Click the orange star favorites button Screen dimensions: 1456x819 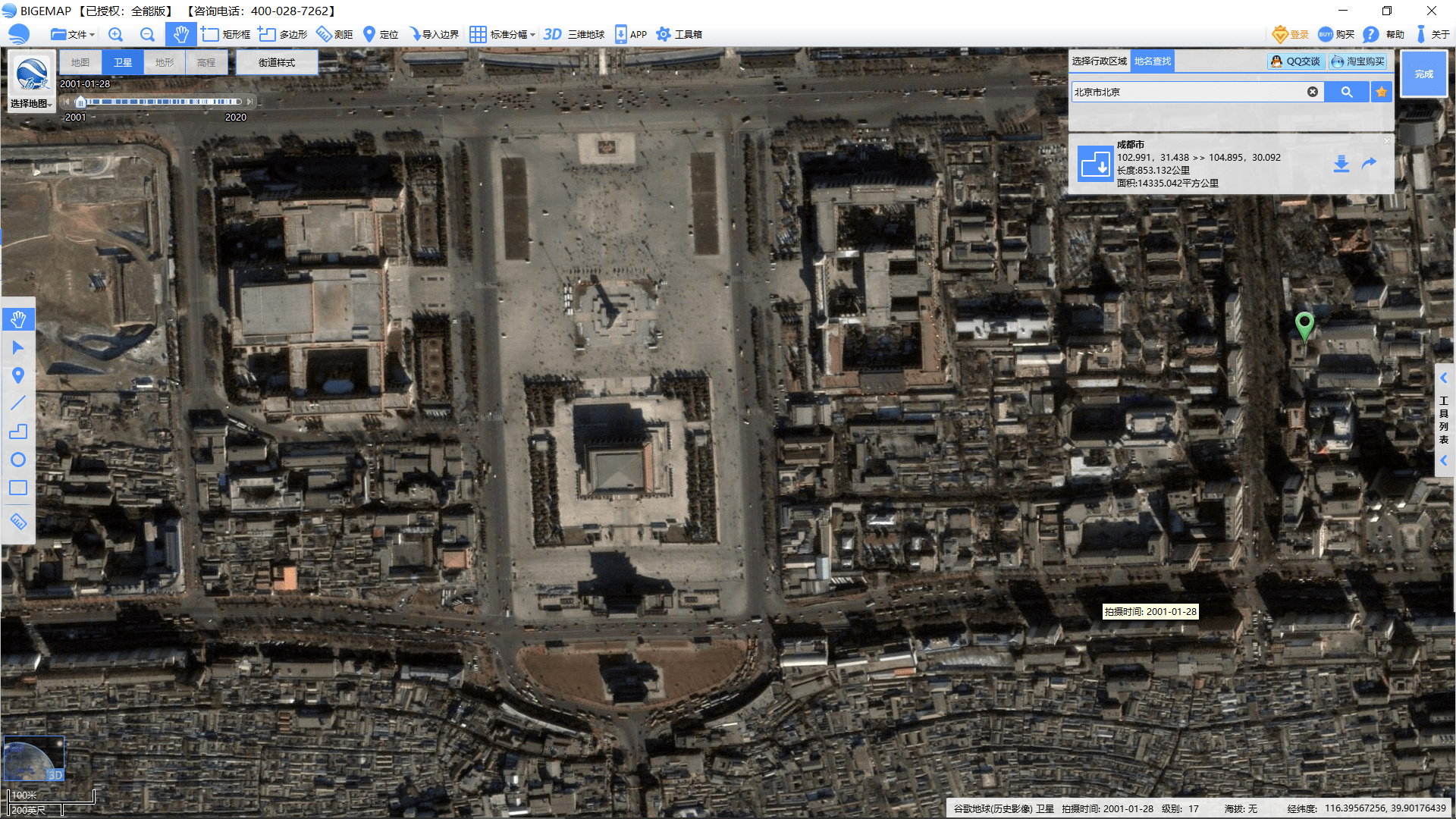coord(1382,92)
